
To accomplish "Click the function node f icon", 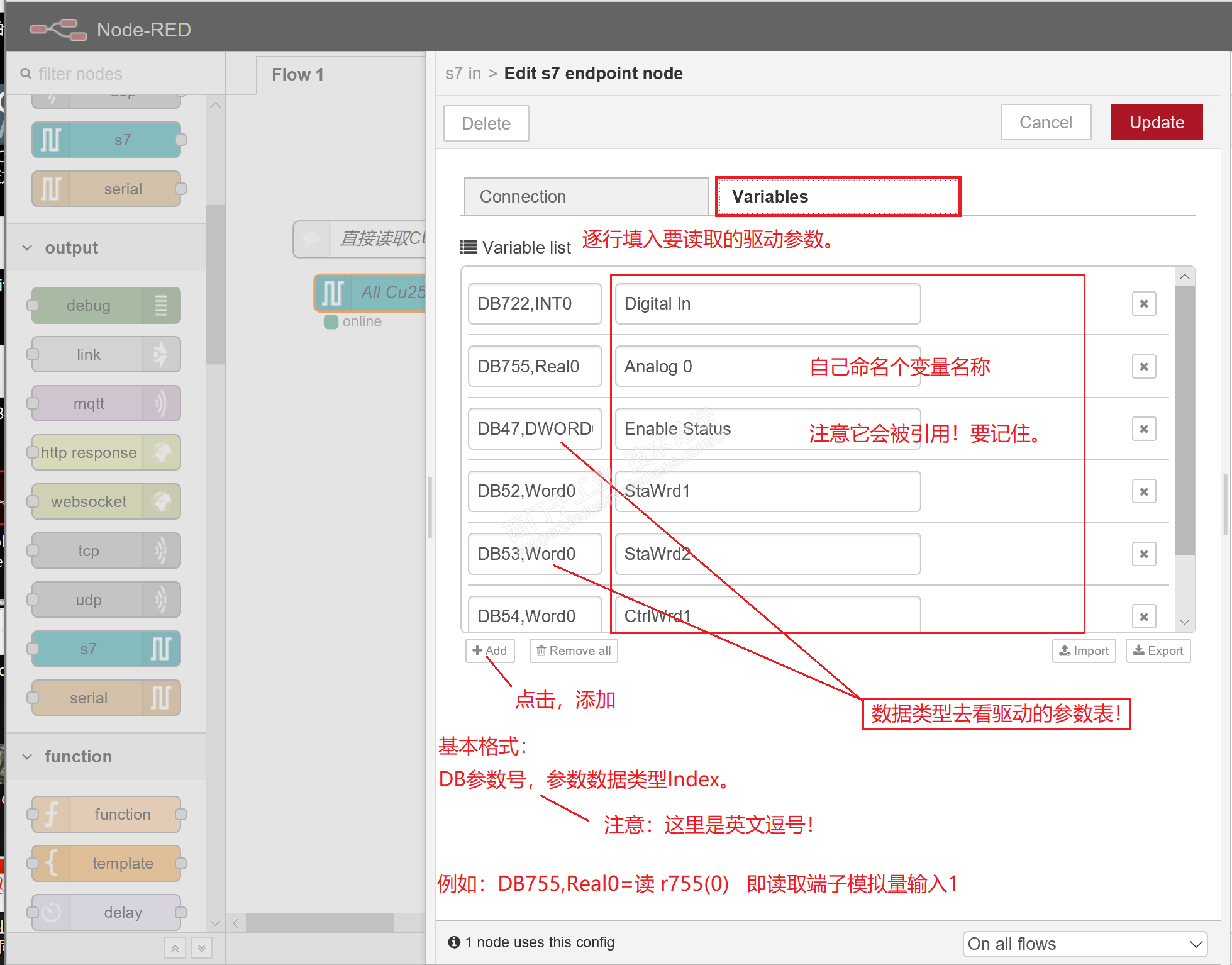I will pos(51,814).
